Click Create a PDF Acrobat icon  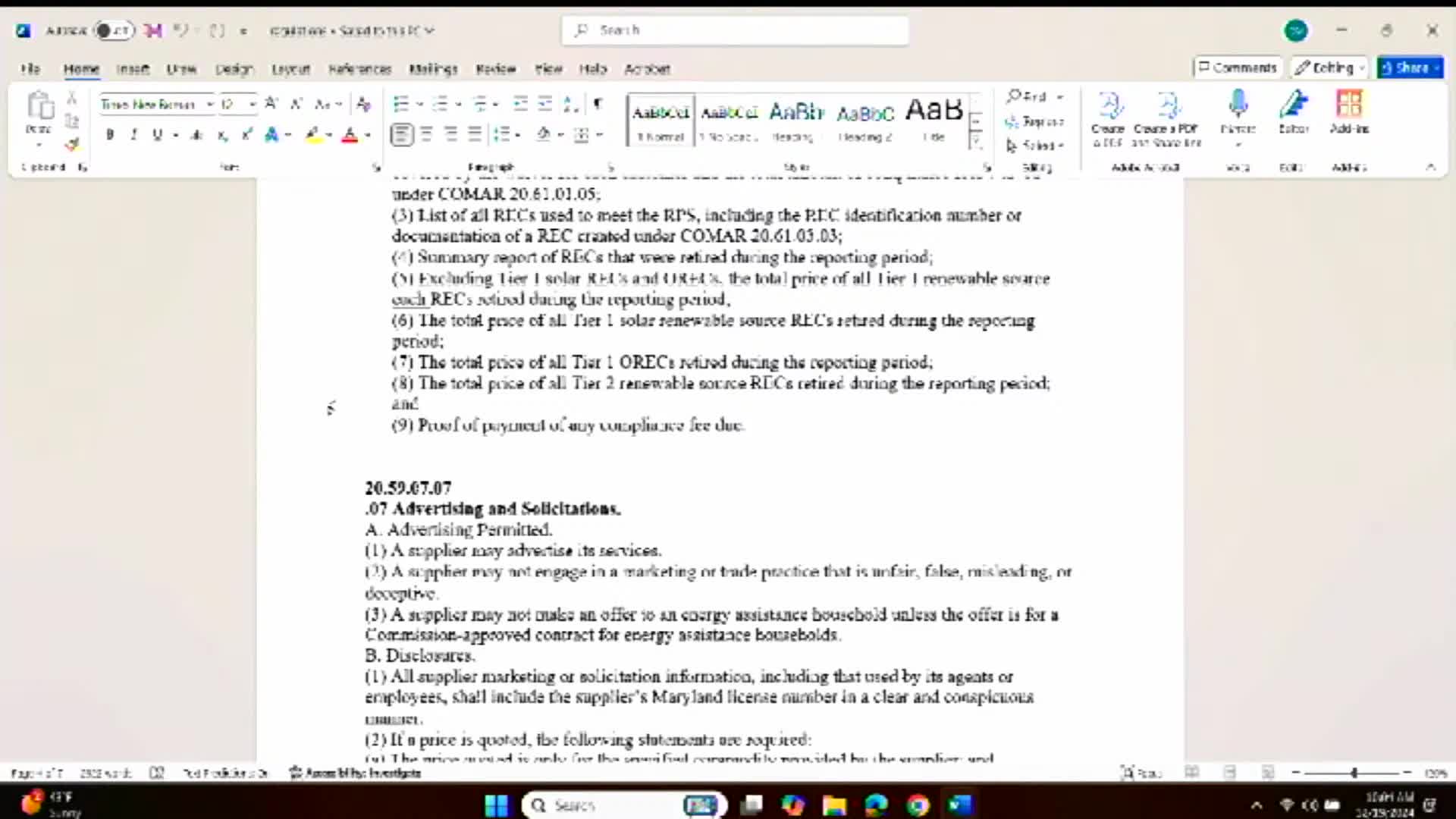pos(1108,118)
